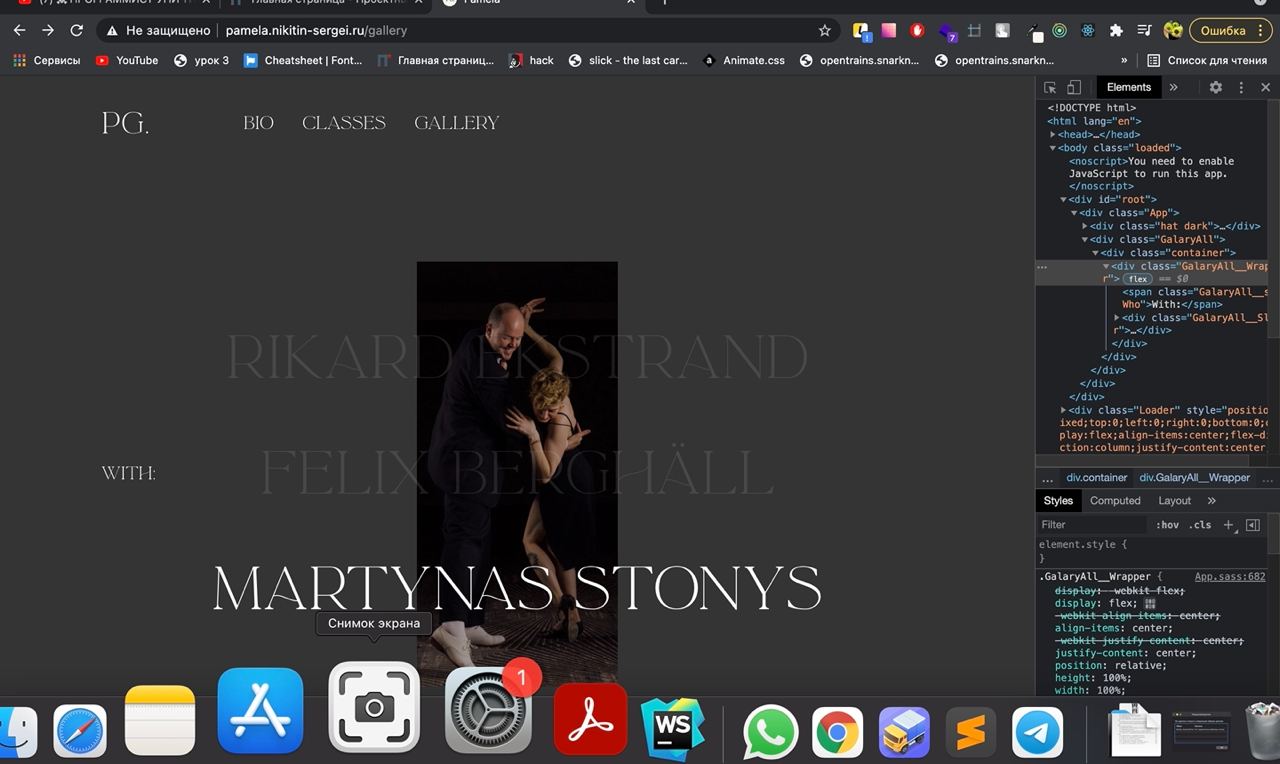Click the flex badge in the DOM tree
Viewport: 1280px width, 764px height.
(1138, 279)
